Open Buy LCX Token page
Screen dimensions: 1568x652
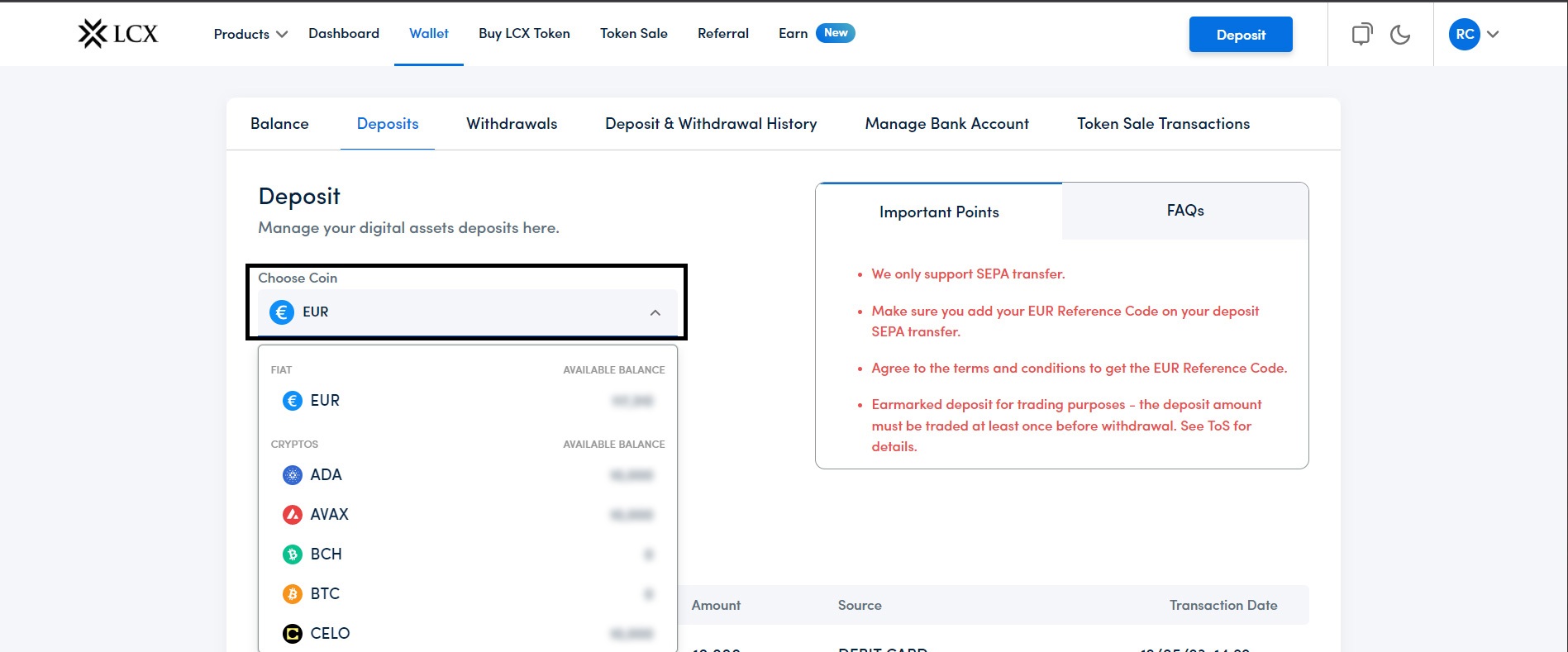(524, 33)
